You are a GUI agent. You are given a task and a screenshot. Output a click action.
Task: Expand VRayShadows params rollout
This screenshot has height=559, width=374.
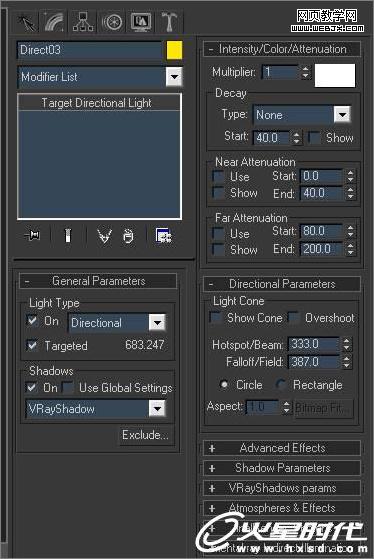(282, 488)
